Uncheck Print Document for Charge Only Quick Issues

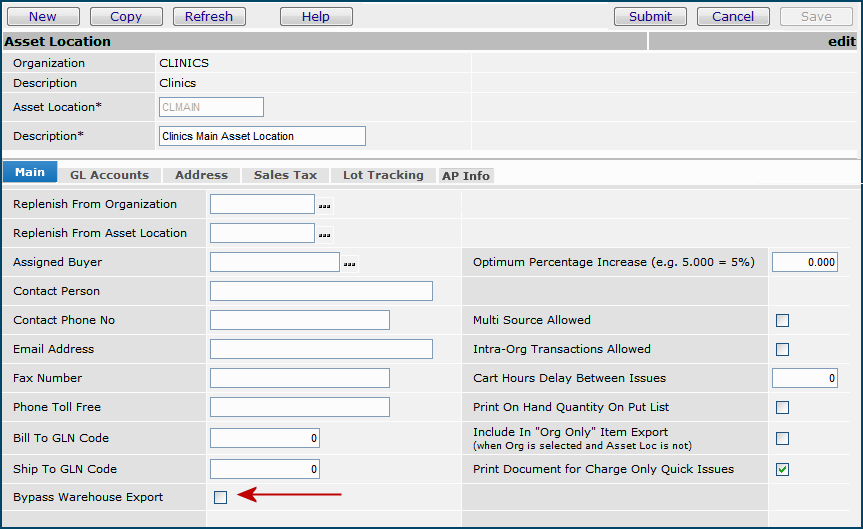782,469
